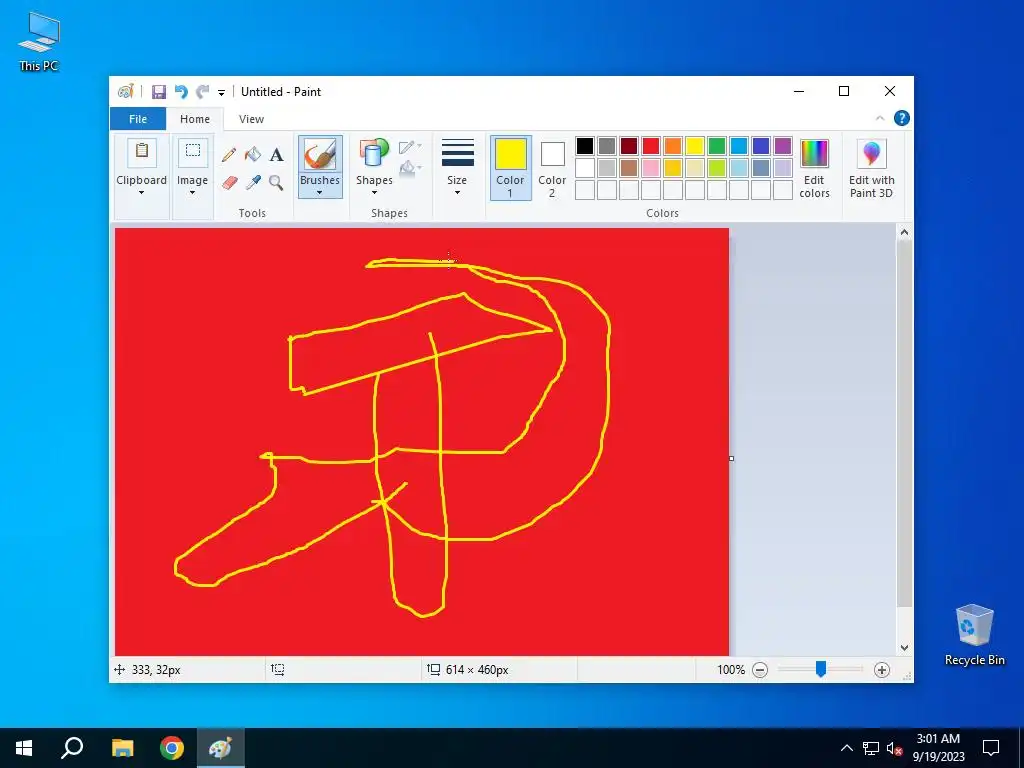Viewport: 1024px width, 768px height.
Task: Select the Color picker eyedropper tool
Action: (x=253, y=182)
